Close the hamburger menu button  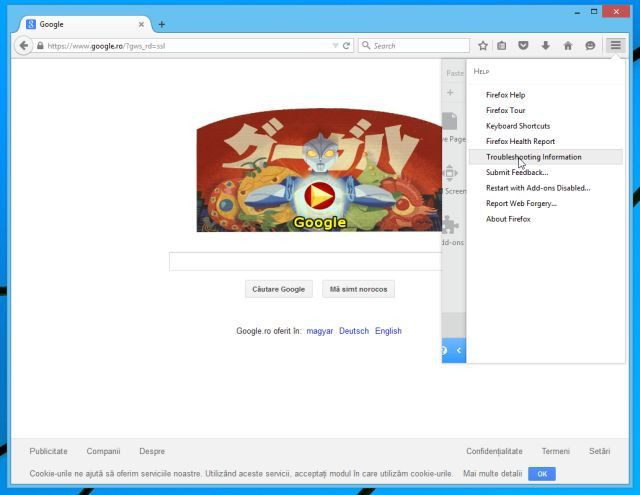(616, 45)
